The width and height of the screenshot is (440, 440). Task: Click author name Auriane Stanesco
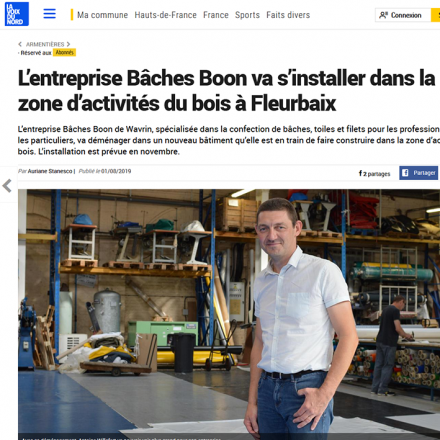[50, 171]
